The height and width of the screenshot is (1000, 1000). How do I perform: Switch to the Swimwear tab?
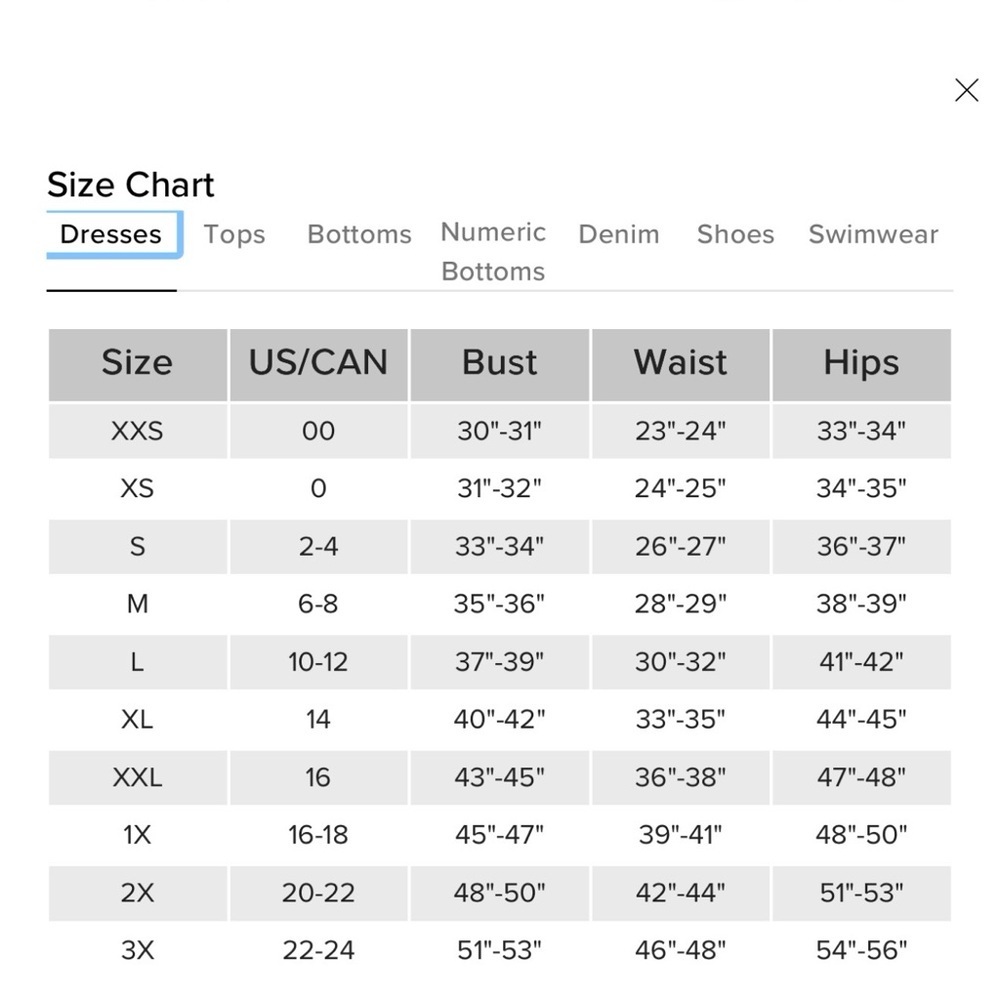(873, 234)
